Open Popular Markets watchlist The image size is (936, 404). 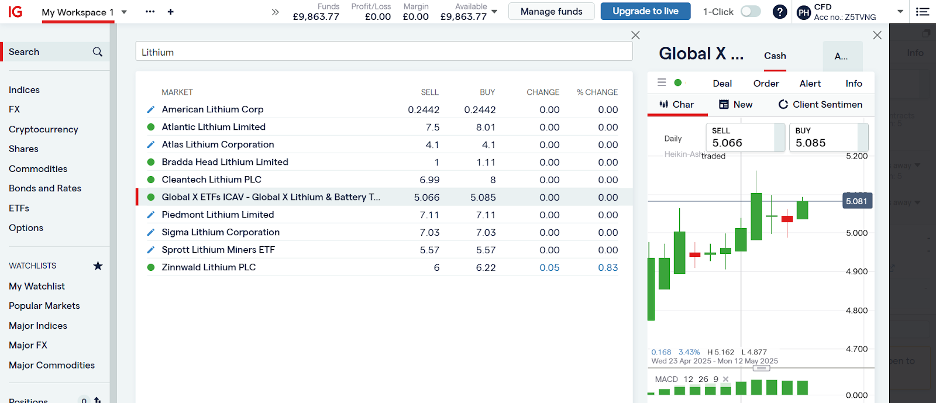(44, 306)
